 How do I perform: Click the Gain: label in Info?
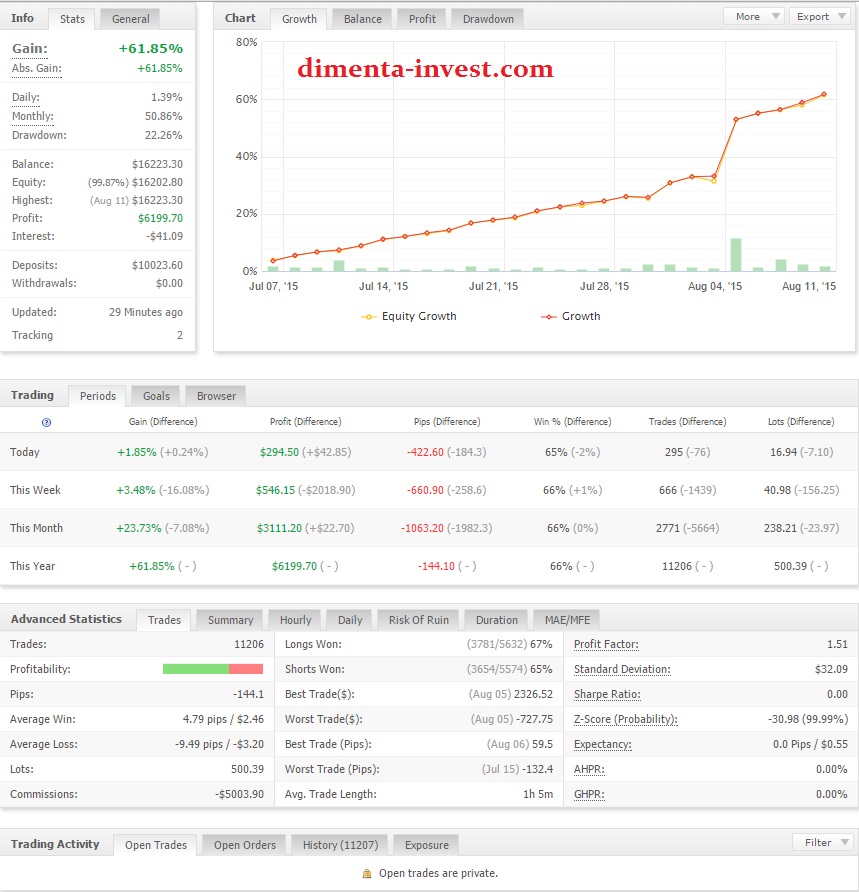(30, 49)
